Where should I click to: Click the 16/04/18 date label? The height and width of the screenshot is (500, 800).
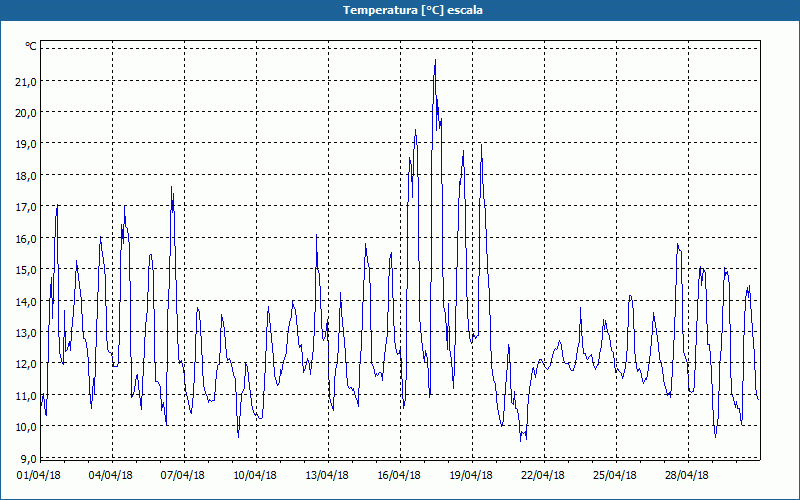pyautogui.click(x=399, y=476)
